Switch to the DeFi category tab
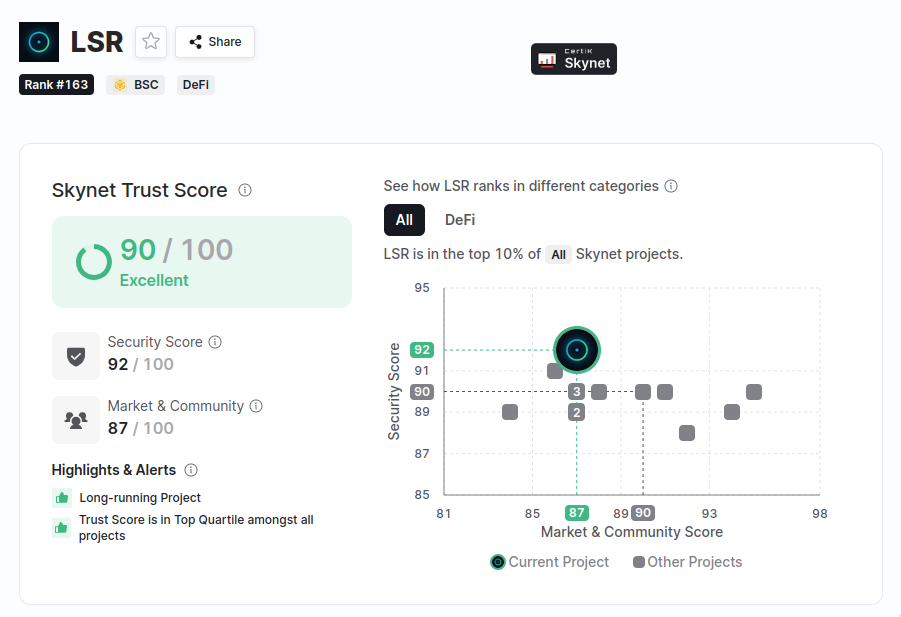This screenshot has width=901, height=617. click(459, 219)
